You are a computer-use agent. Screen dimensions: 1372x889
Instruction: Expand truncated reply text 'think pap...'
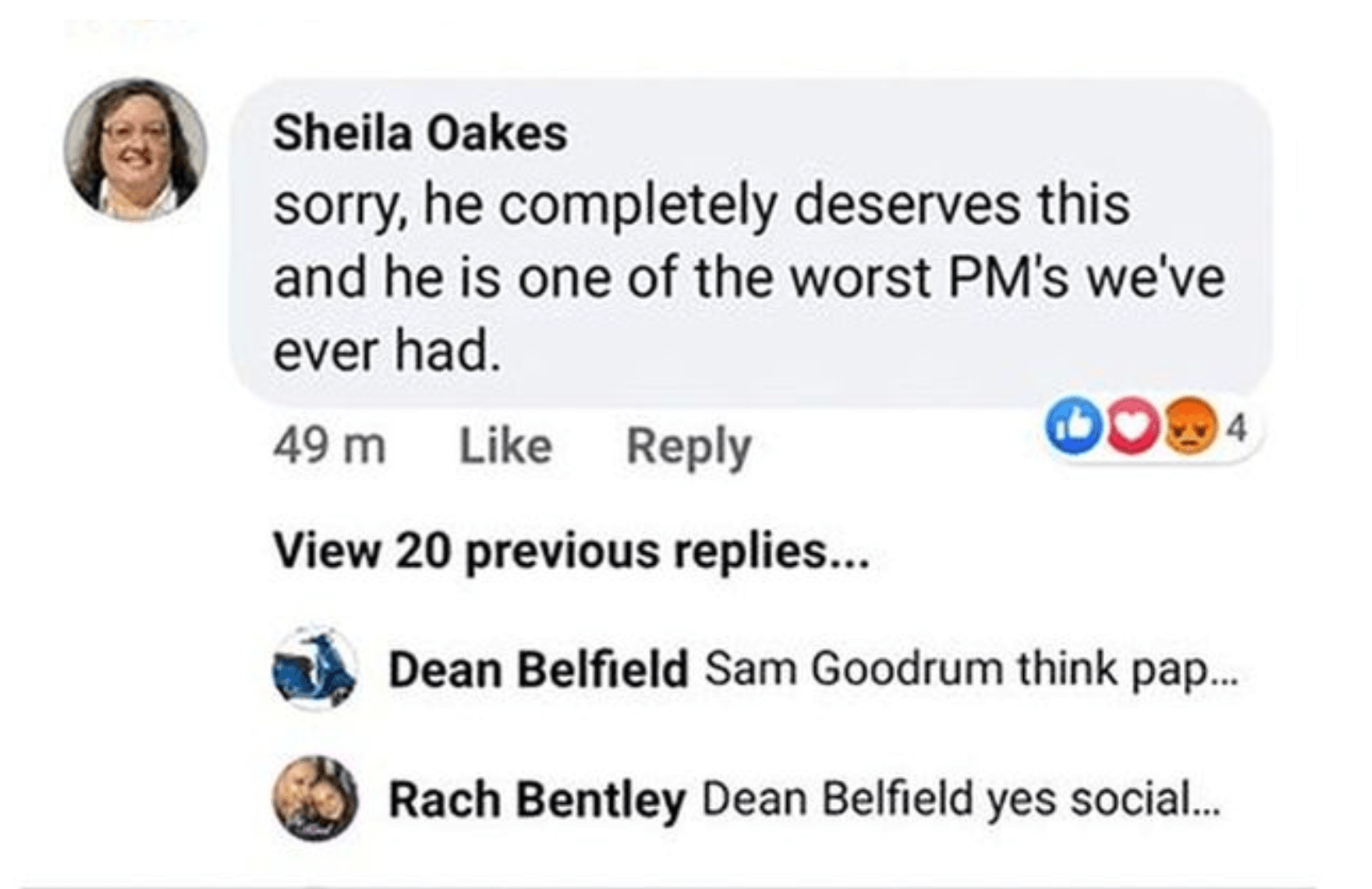(x=1130, y=670)
